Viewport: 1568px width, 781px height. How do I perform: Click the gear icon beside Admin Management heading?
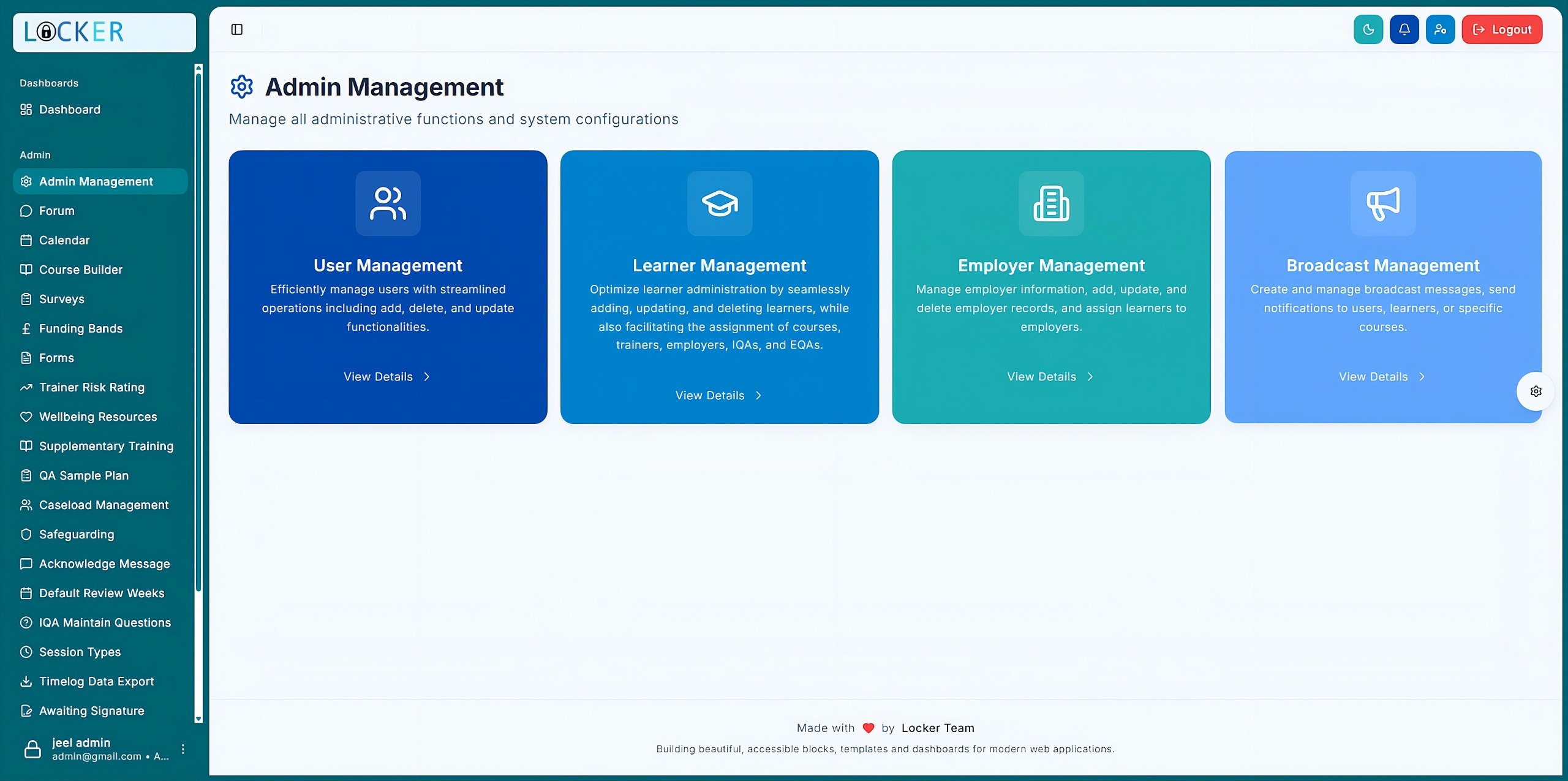pyautogui.click(x=241, y=86)
